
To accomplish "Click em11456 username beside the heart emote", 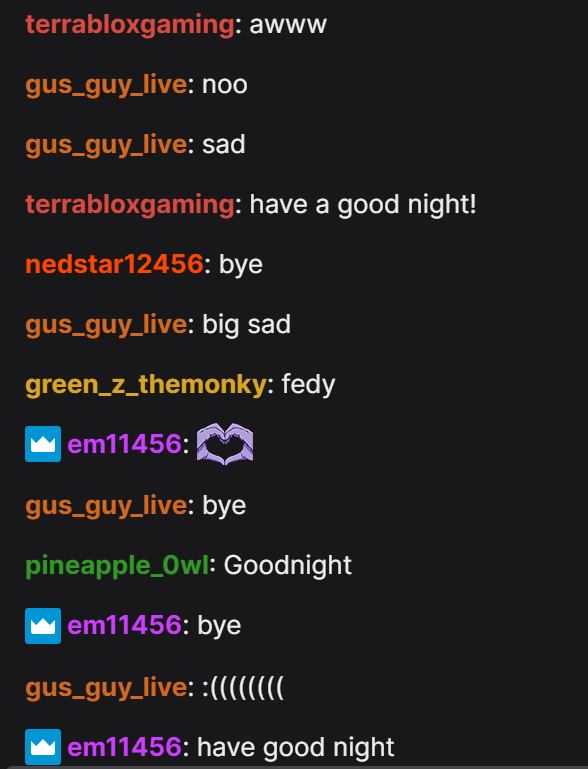I will point(125,444).
